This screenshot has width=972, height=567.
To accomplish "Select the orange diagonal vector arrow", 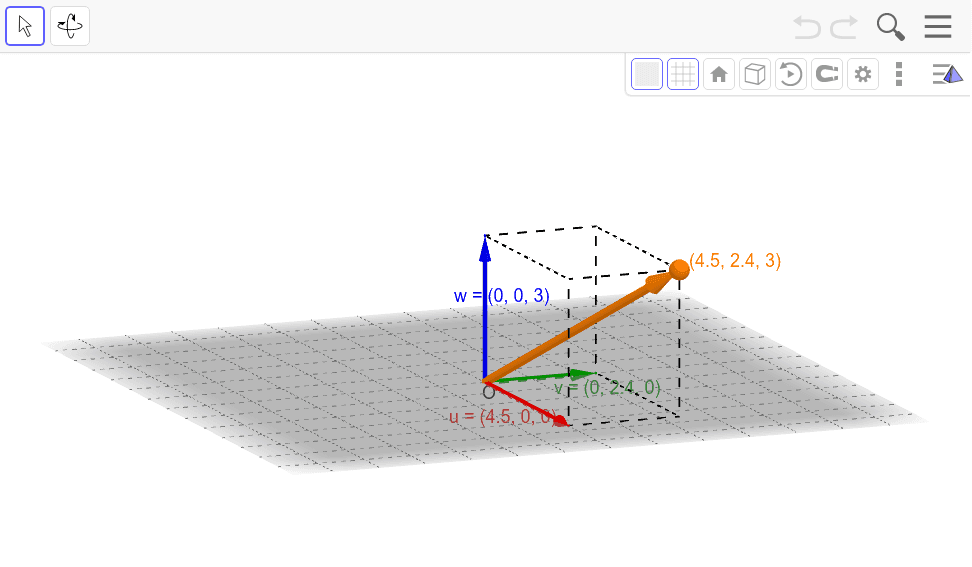I will coord(580,327).
